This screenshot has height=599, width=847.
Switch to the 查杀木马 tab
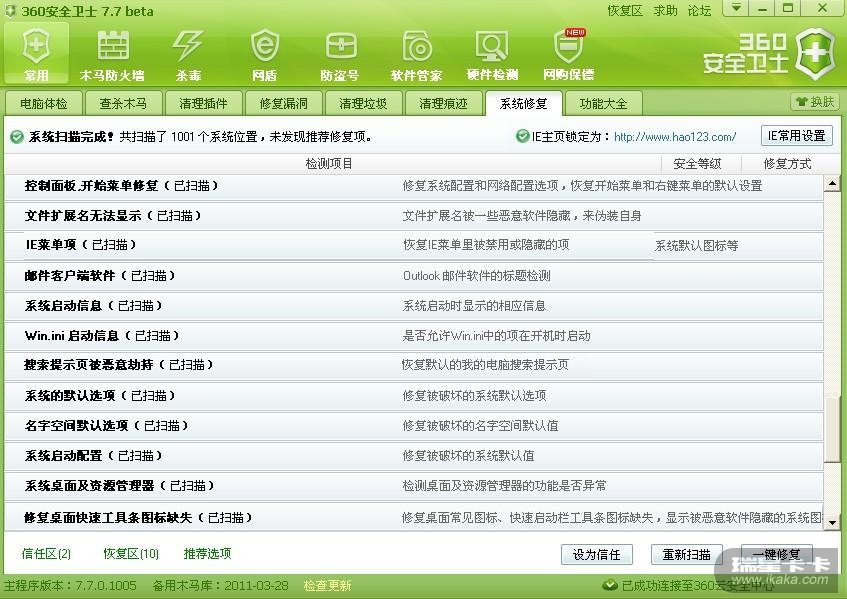tap(123, 103)
